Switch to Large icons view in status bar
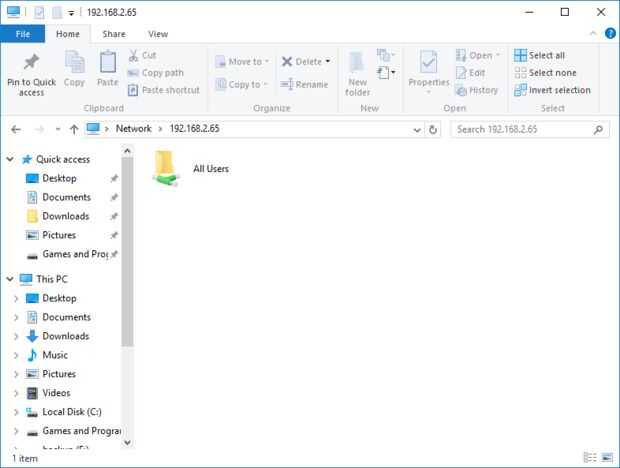 pyautogui.click(x=607, y=458)
